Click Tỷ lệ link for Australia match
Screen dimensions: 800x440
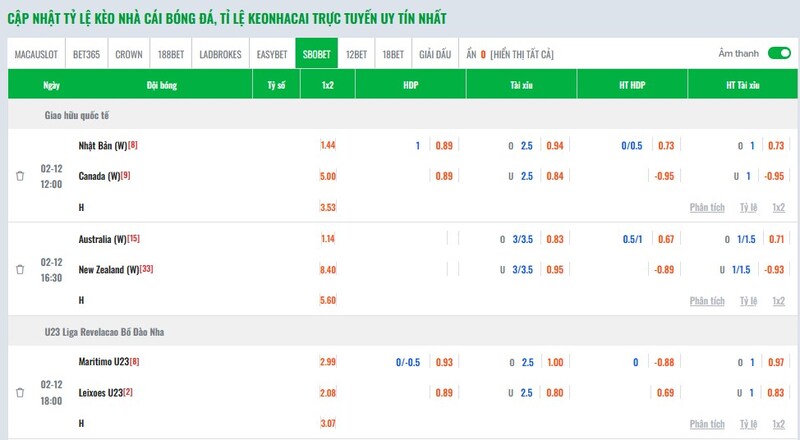click(748, 300)
